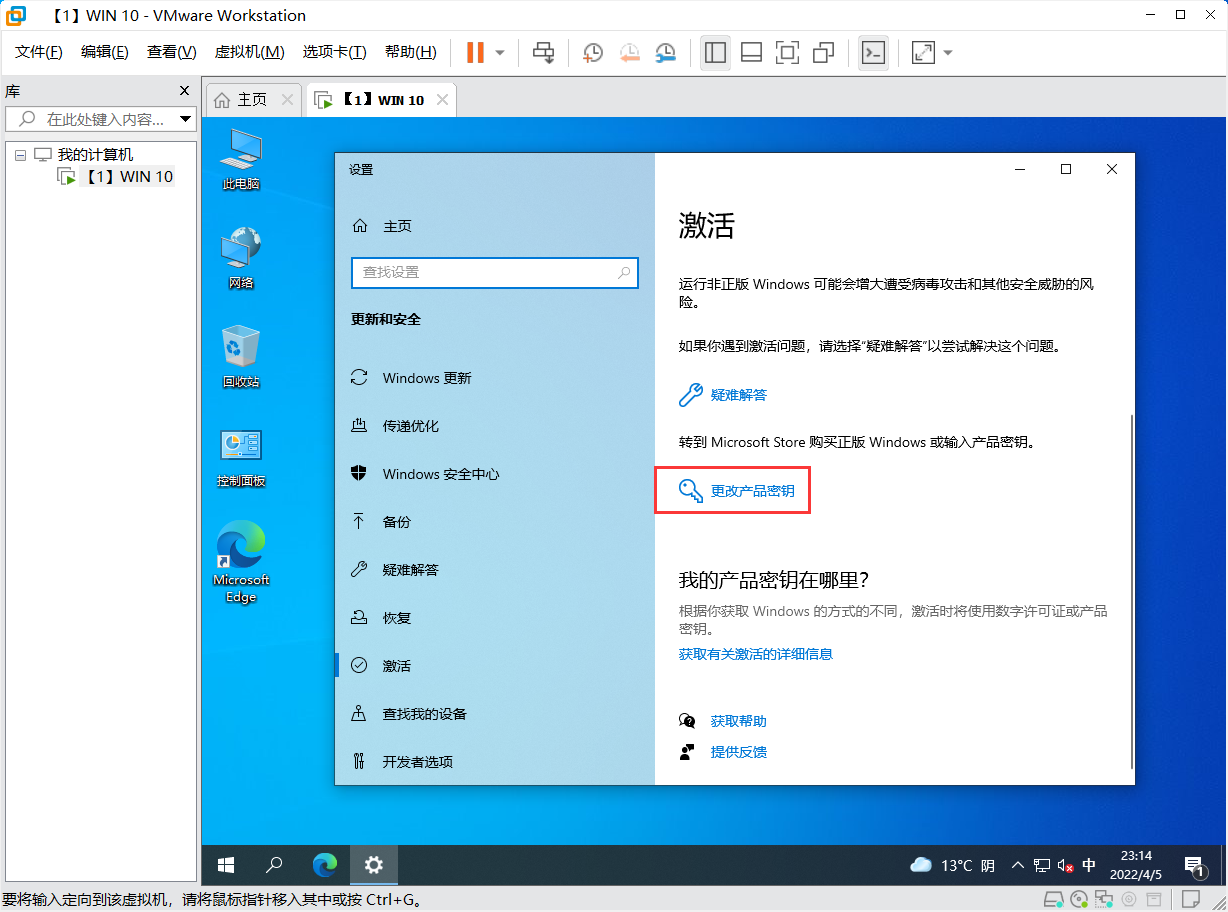Click the 中 input method indicator
Screen dimensions: 1228x912
1089,865
